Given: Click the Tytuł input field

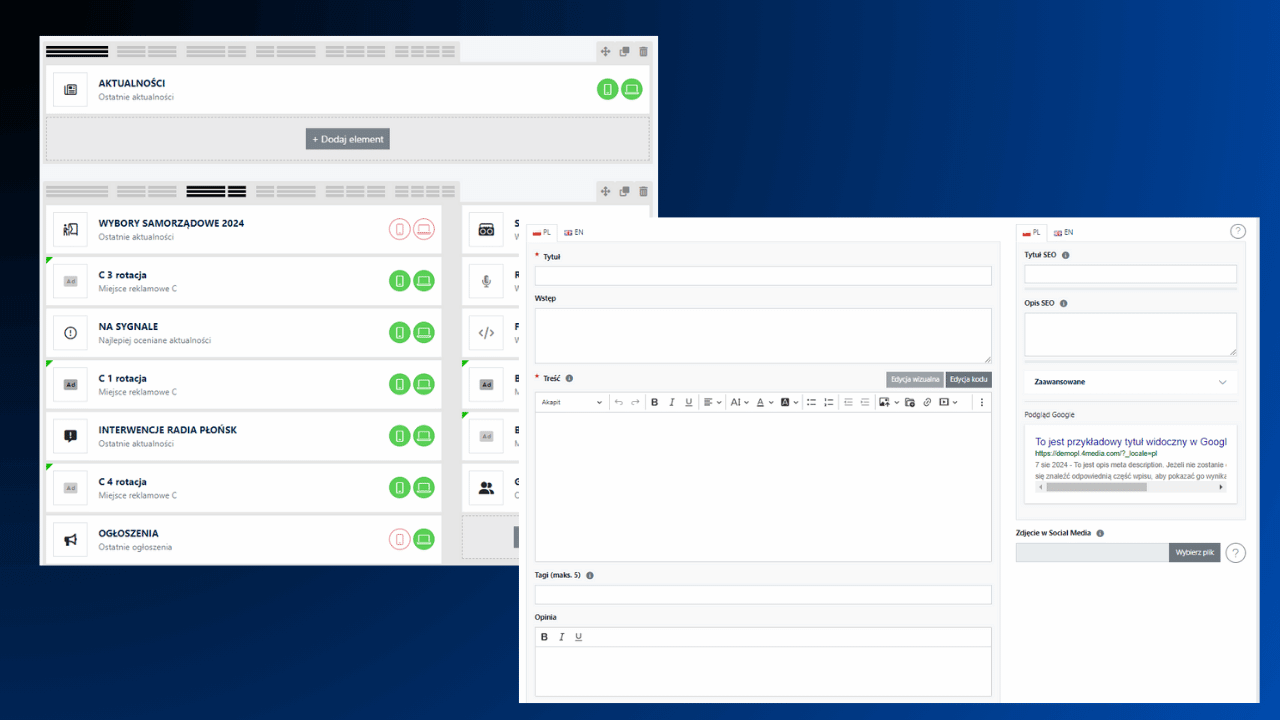Looking at the screenshot, I should click(763, 276).
